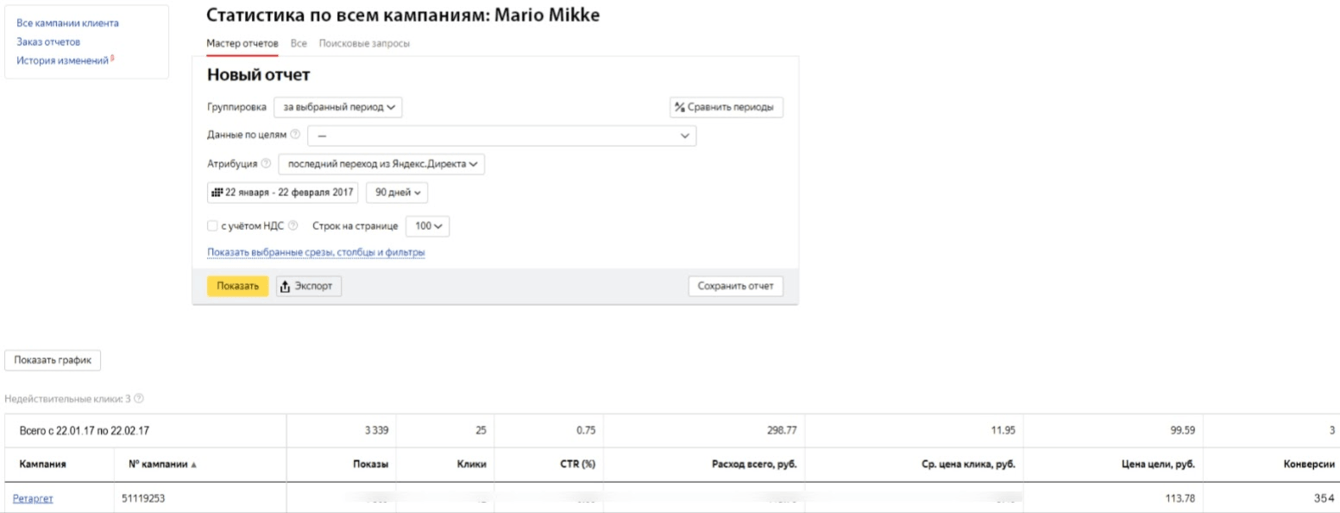The height and width of the screenshot is (513, 1340).
Task: Switch to the Поисковые запросы tab
Action: [364, 44]
